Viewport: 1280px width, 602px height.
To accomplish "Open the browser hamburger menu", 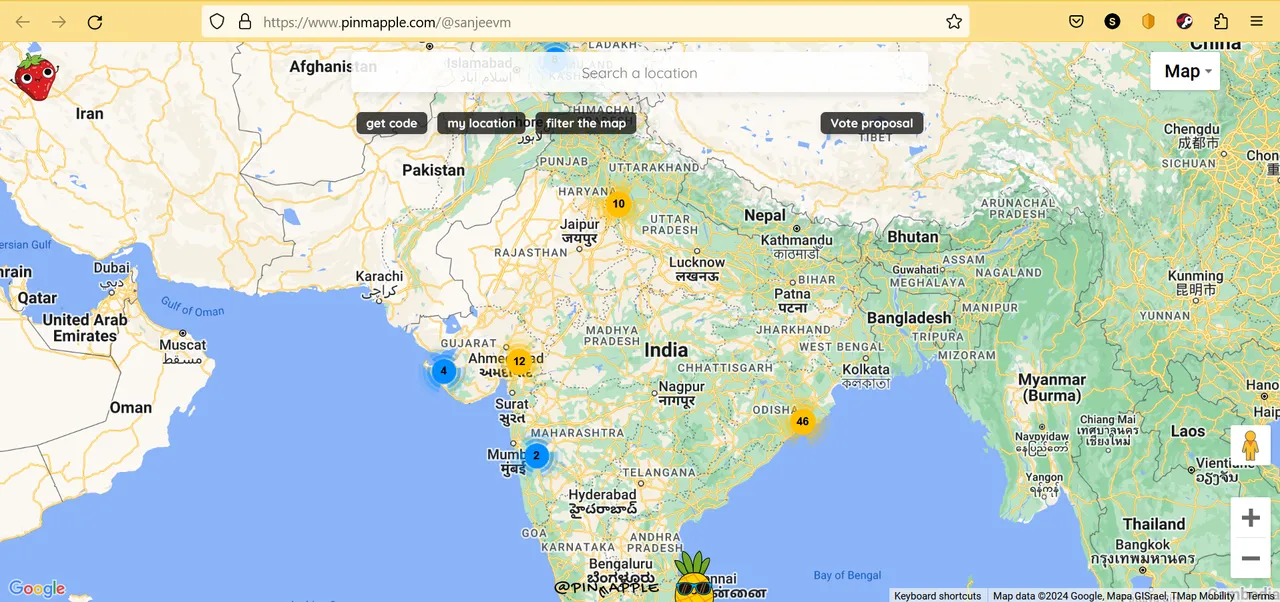I will (1257, 21).
